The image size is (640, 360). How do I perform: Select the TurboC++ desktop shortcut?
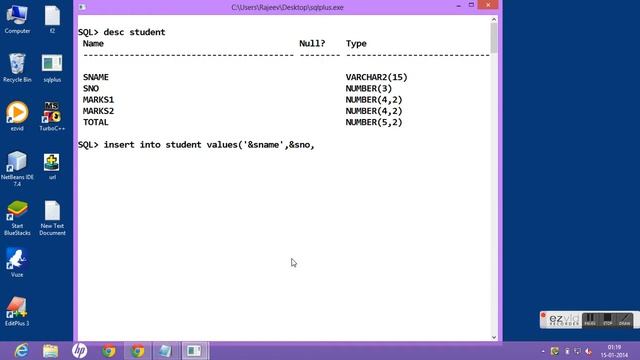(52, 117)
